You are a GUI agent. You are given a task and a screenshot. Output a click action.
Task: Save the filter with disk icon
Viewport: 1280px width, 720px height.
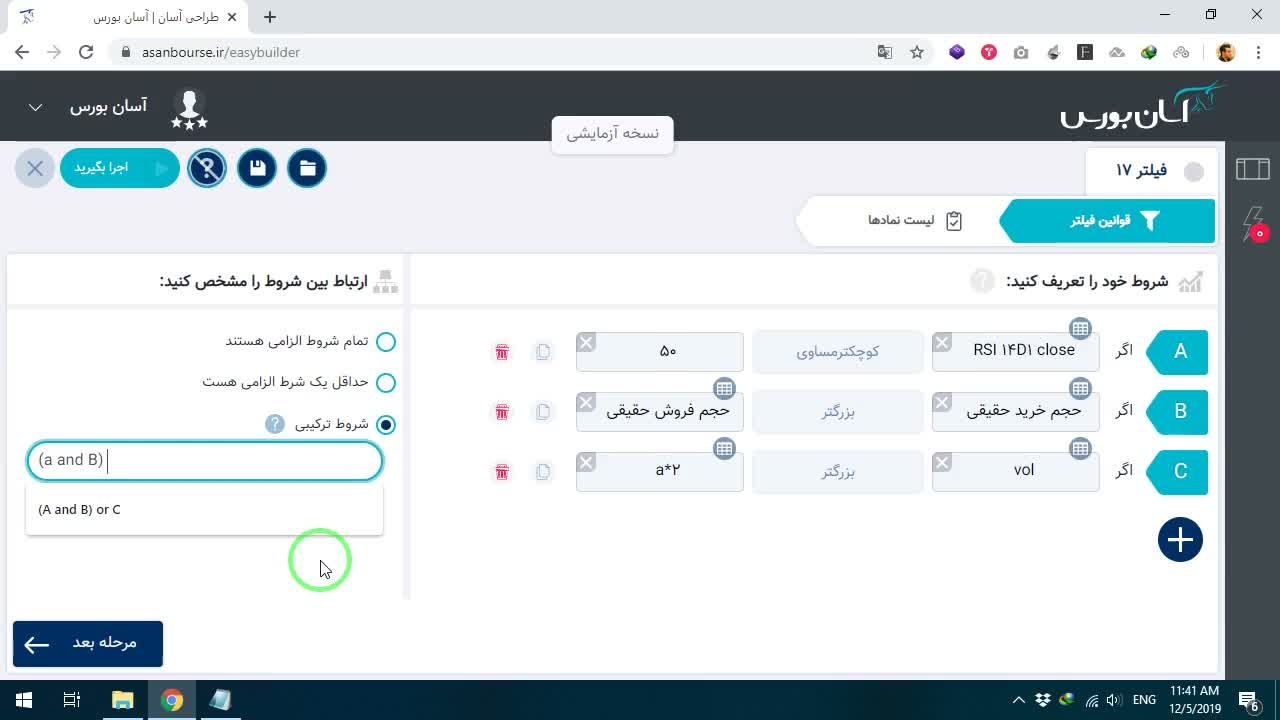pos(257,168)
